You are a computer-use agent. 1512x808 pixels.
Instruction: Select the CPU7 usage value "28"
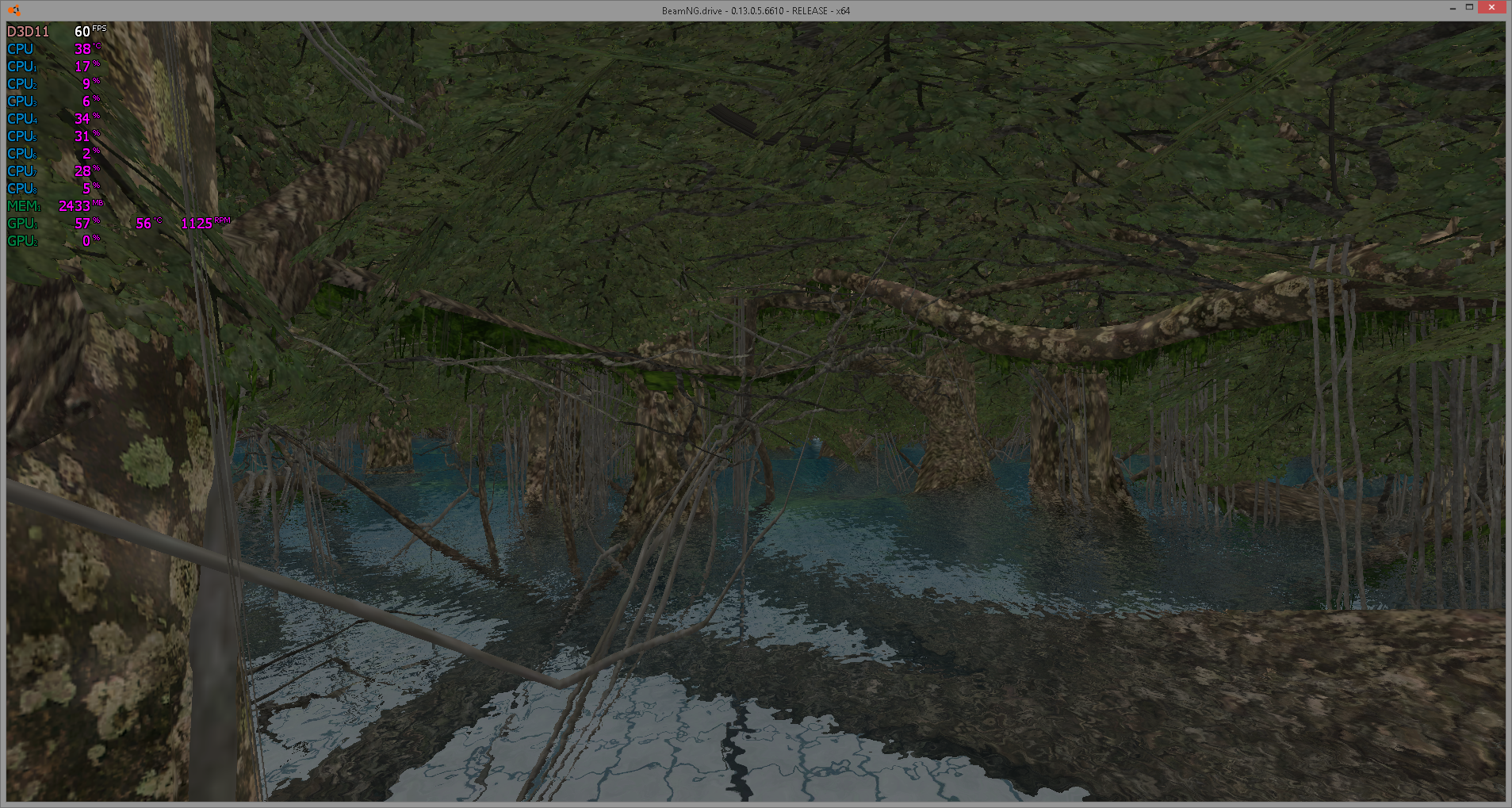tap(82, 171)
